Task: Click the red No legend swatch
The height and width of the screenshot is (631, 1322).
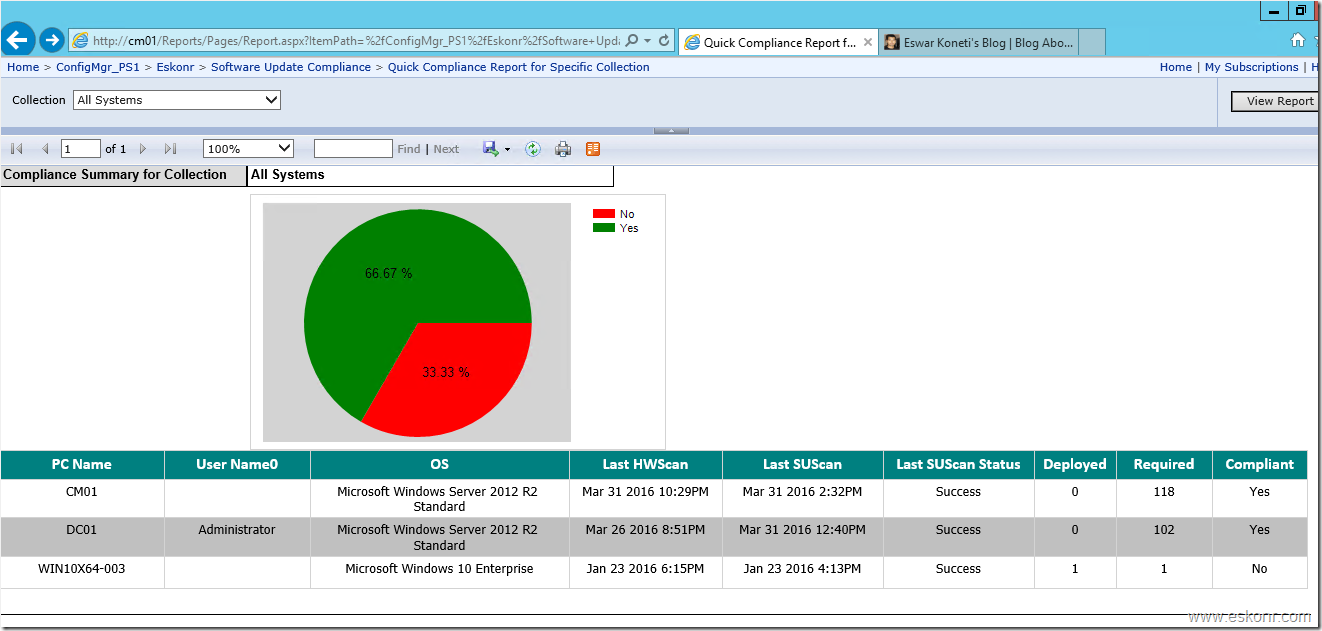Action: [x=603, y=214]
